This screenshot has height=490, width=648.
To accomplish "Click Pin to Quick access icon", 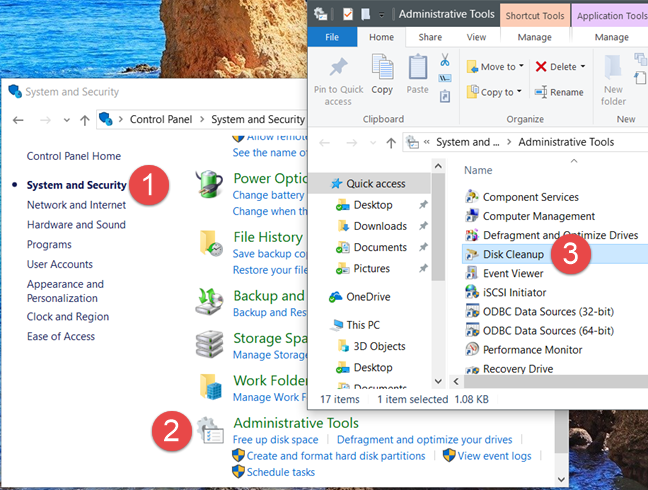I will [338, 67].
